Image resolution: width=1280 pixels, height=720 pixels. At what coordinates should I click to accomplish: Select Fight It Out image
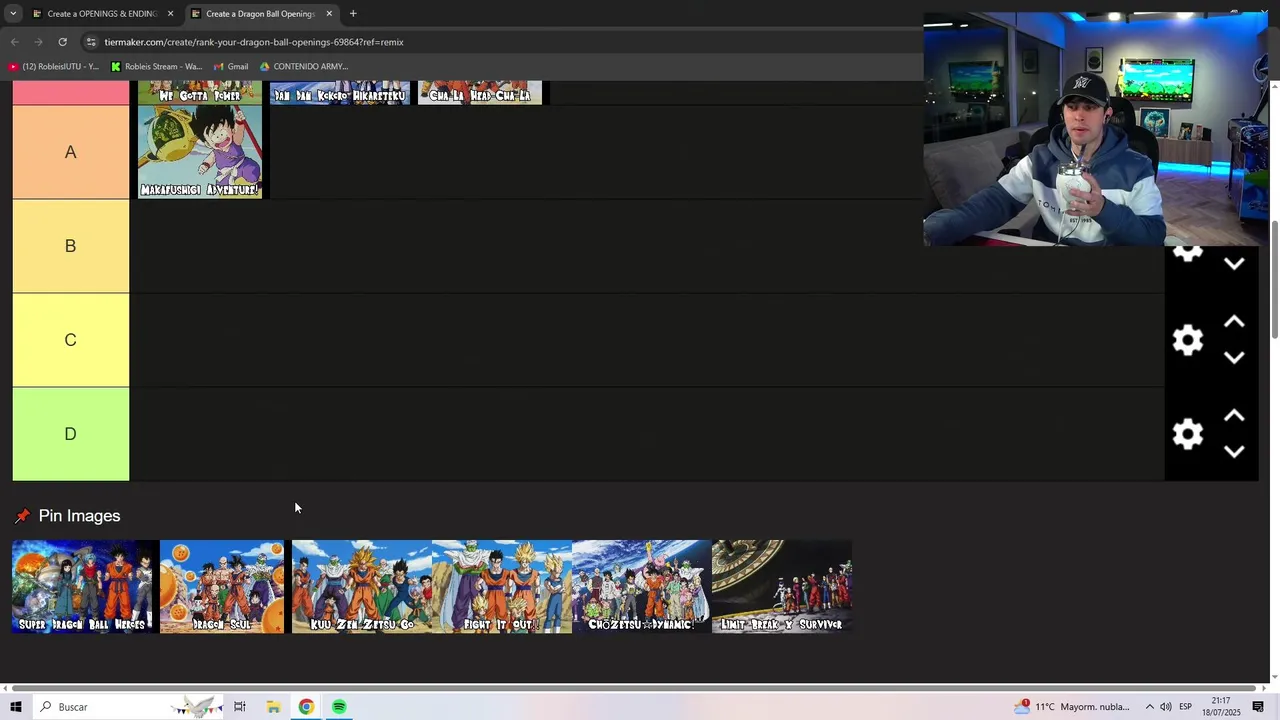(502, 587)
